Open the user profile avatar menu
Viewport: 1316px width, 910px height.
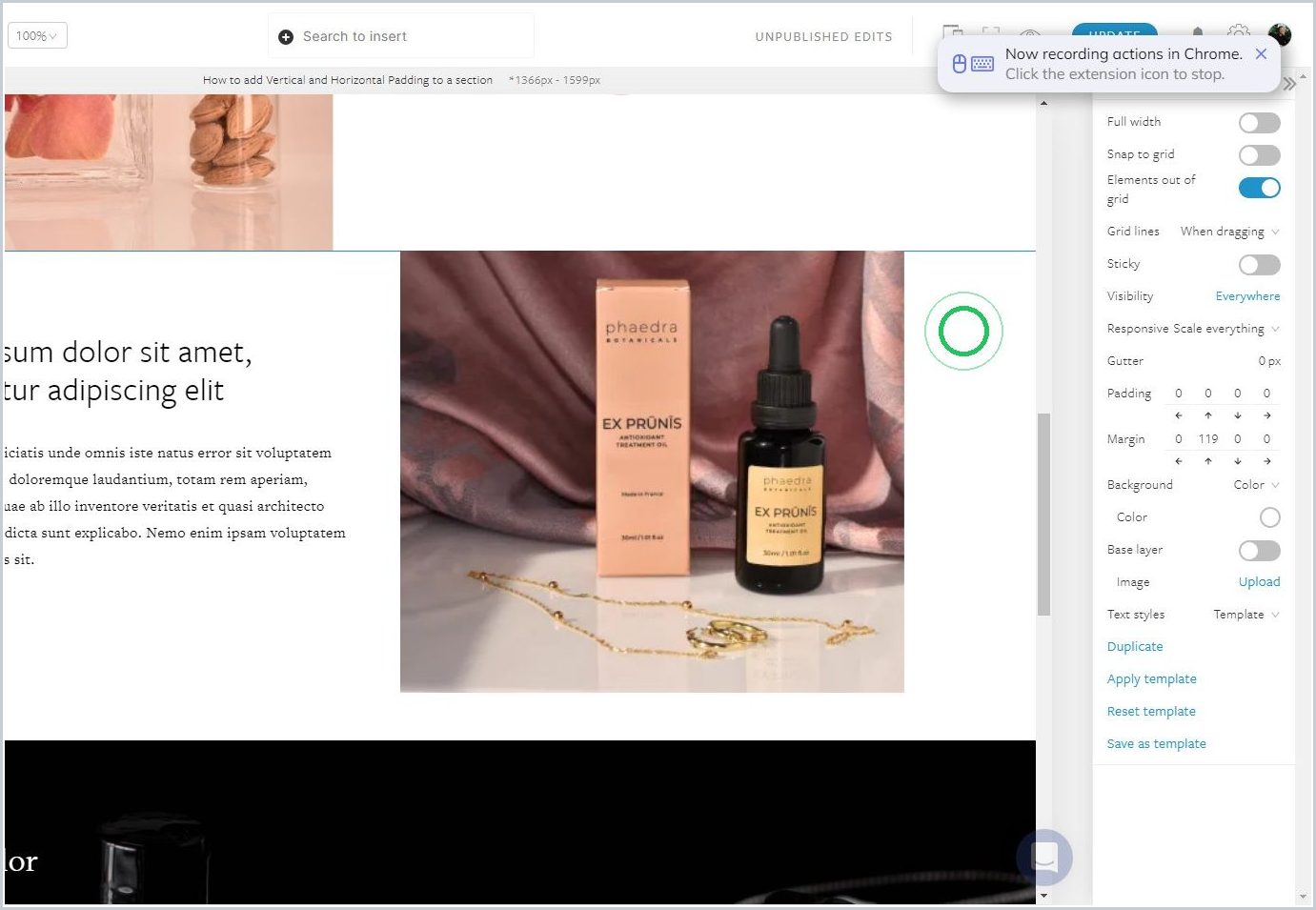coord(1280,34)
